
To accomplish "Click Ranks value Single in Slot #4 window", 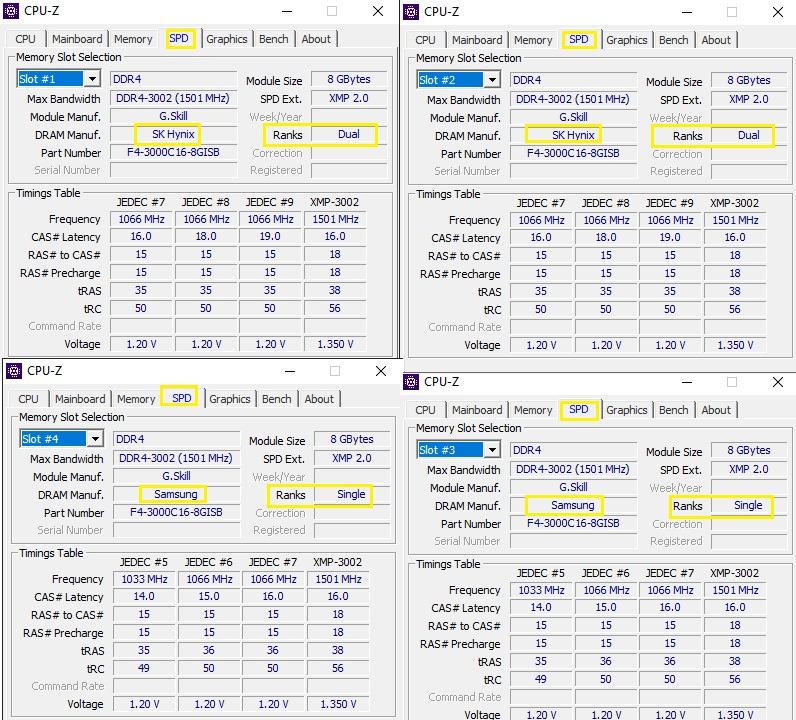I will 351,495.
